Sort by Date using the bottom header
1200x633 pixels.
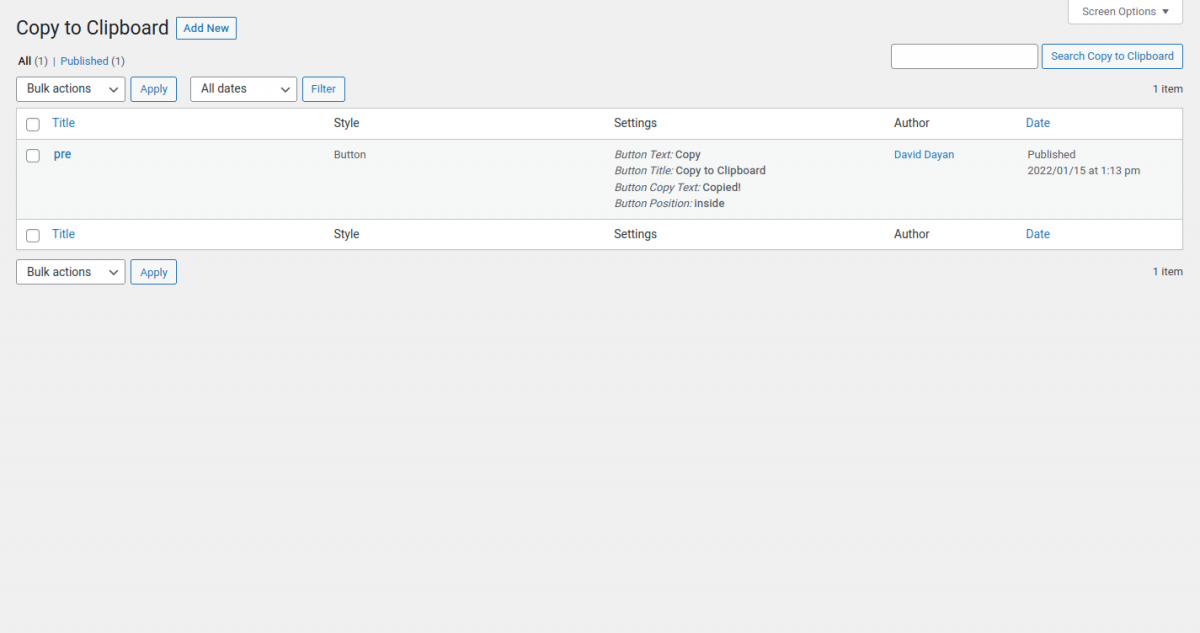pyautogui.click(x=1037, y=233)
